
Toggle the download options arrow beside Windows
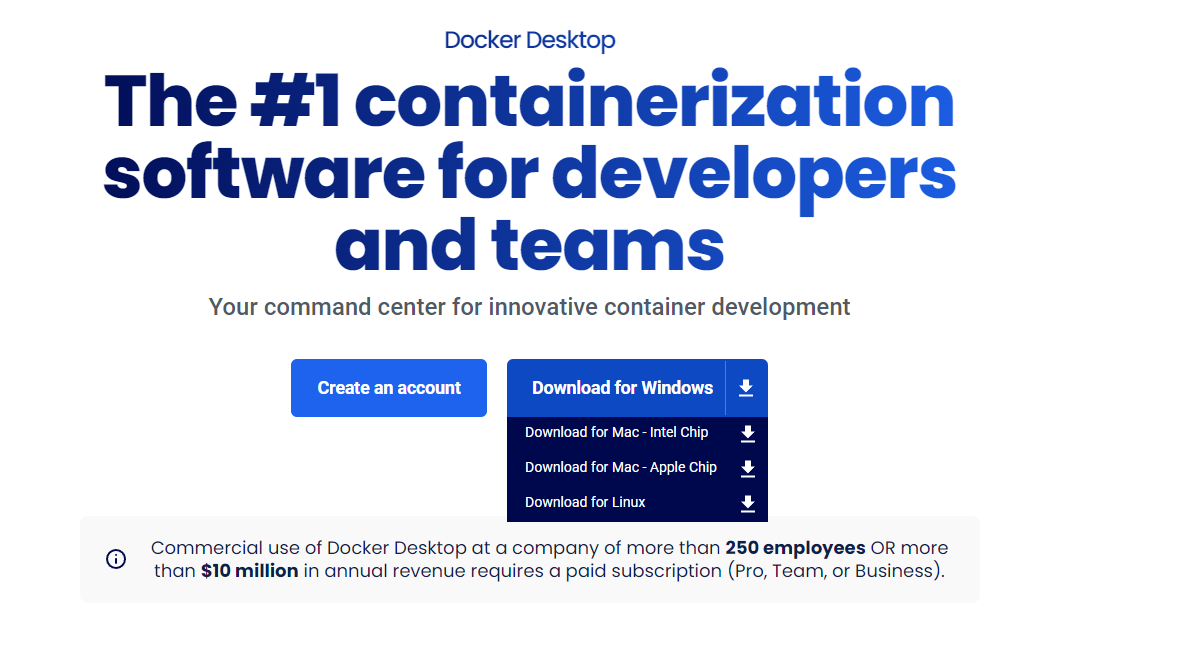tap(746, 388)
